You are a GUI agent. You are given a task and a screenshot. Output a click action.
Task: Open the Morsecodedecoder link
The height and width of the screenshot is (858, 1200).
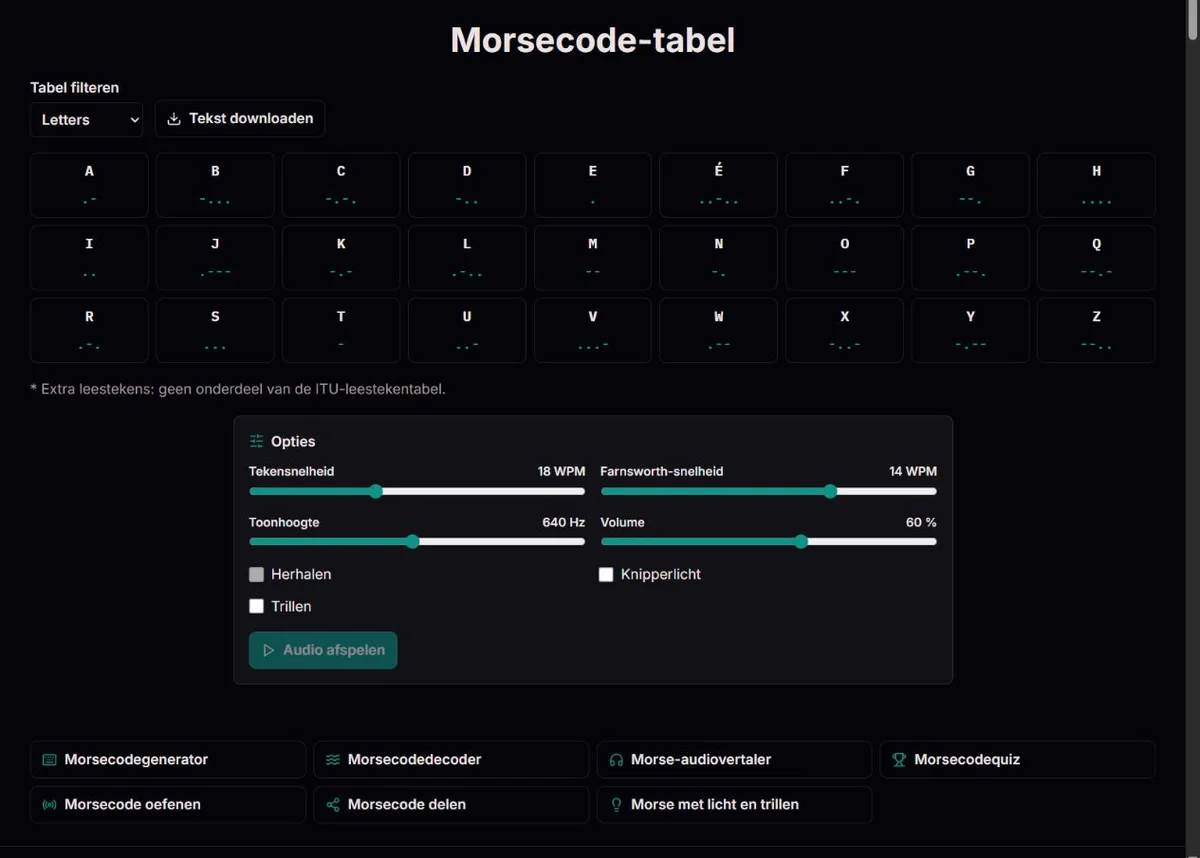click(x=451, y=760)
